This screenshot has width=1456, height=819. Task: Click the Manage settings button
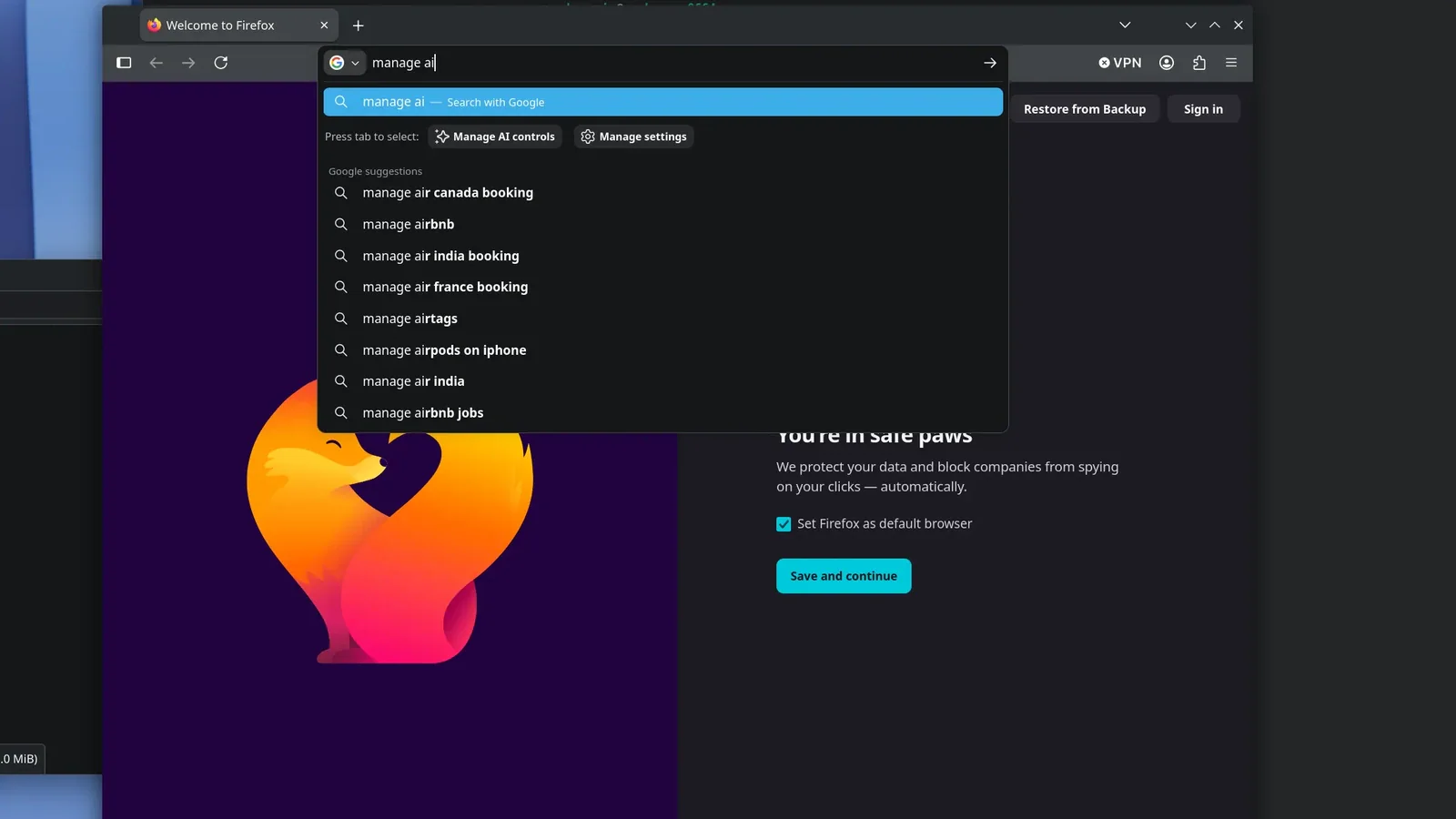pyautogui.click(x=634, y=136)
